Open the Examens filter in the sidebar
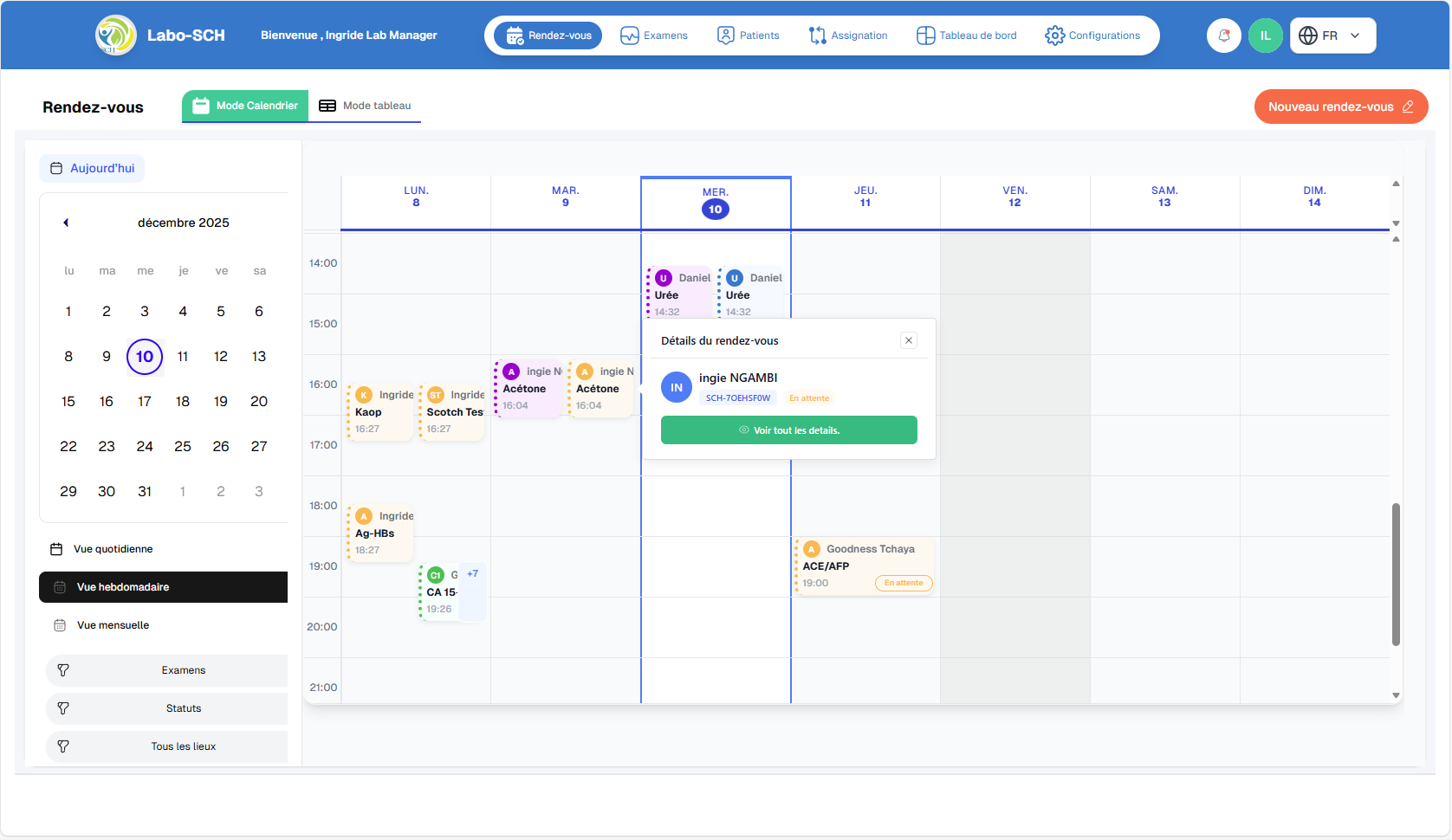Screen dimensions: 1452x840 click(165, 669)
